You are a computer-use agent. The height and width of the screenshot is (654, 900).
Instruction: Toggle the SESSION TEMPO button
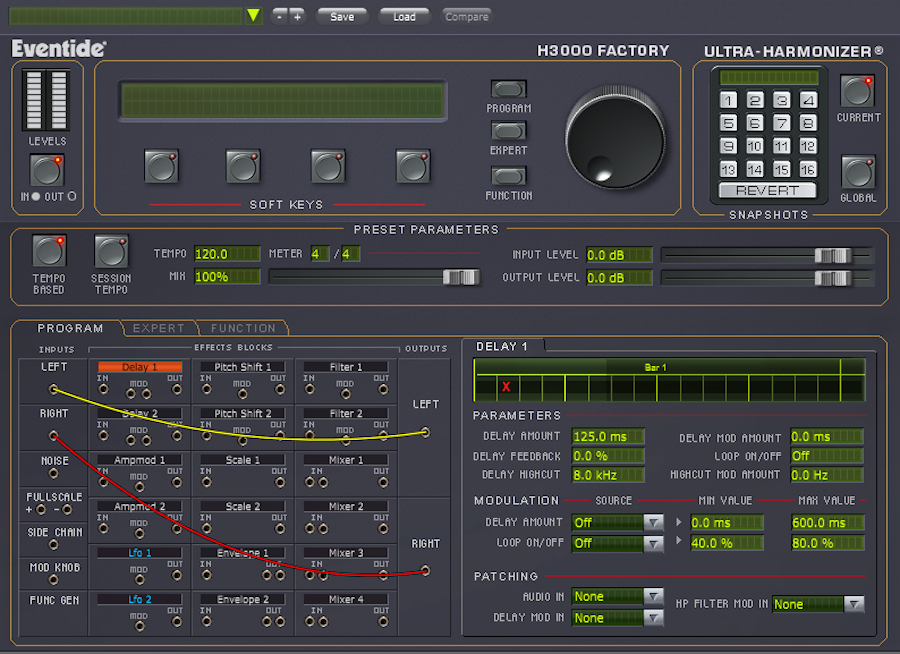(111, 251)
